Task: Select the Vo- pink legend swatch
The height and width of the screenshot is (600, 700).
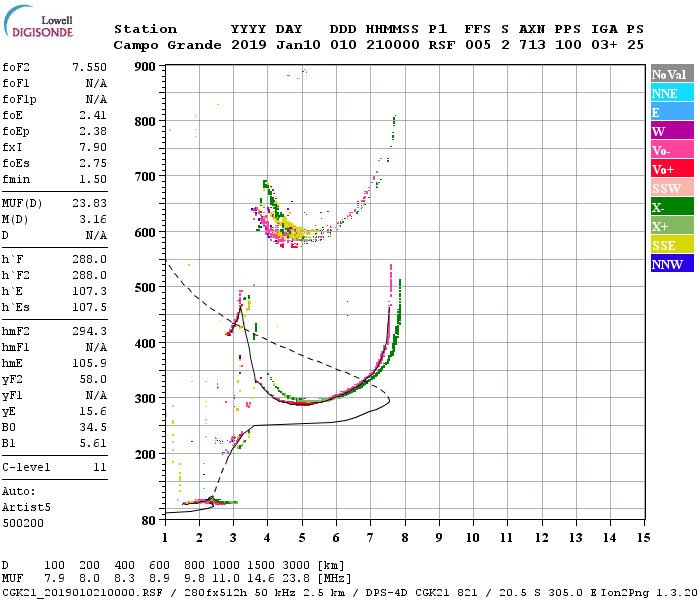Action: 672,150
